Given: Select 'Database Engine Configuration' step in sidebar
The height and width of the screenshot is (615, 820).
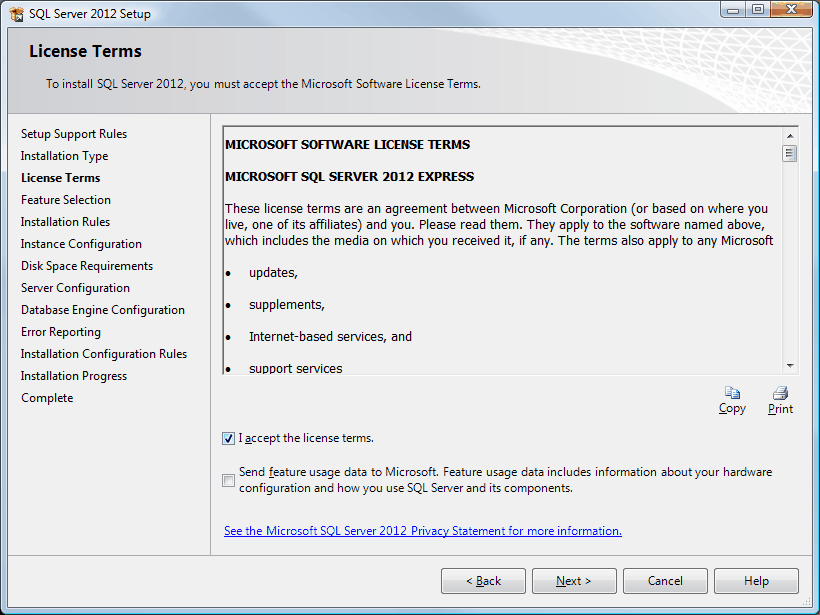Looking at the screenshot, I should [x=103, y=310].
